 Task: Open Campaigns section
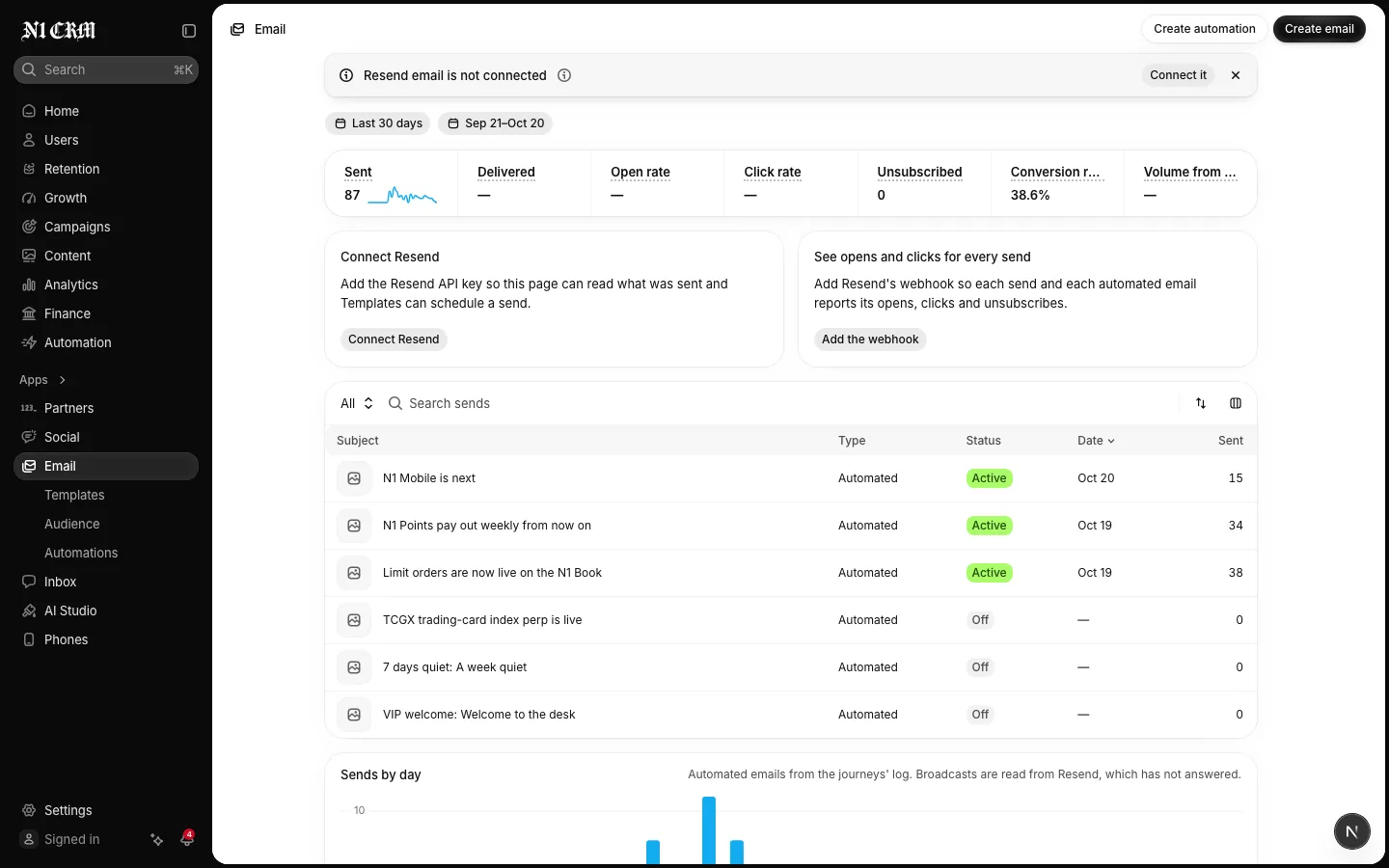[106, 227]
